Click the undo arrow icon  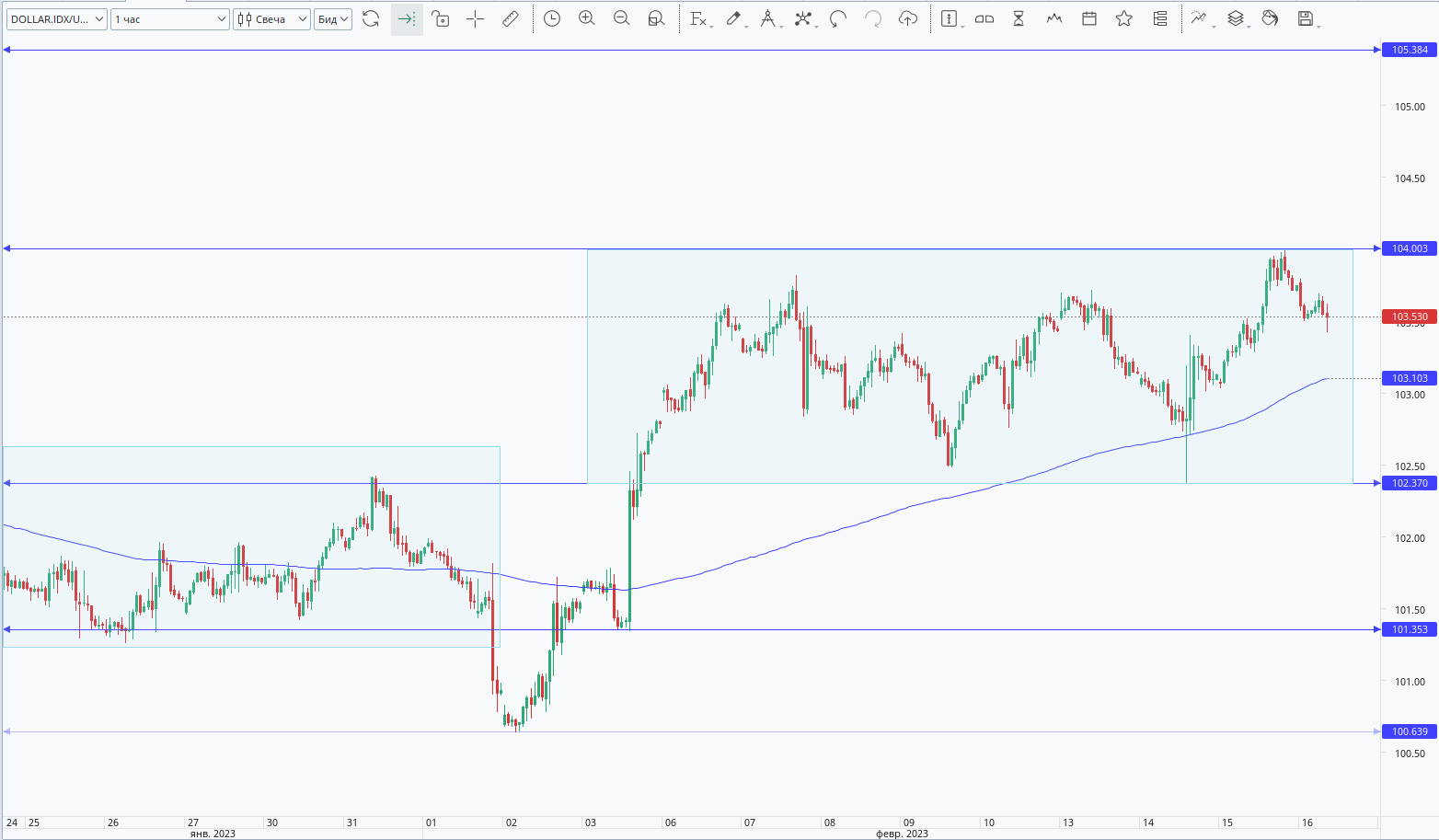click(x=838, y=18)
